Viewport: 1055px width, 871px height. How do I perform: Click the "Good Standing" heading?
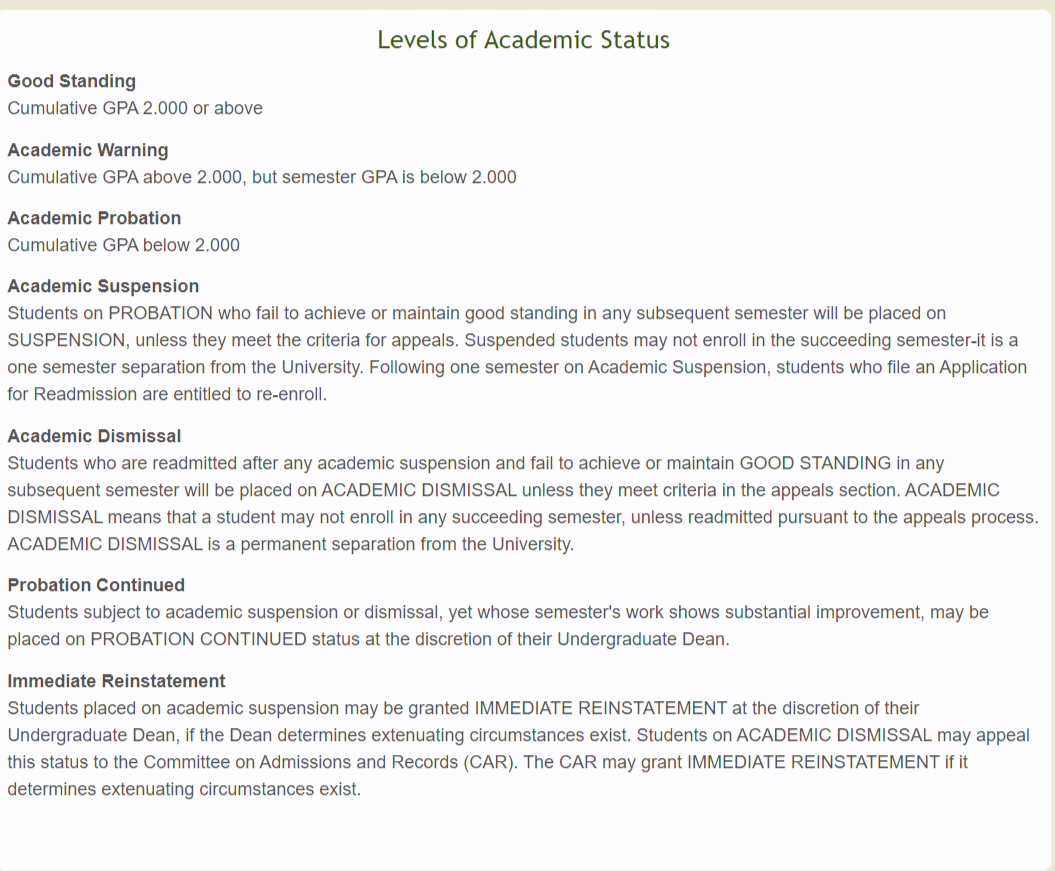click(71, 81)
